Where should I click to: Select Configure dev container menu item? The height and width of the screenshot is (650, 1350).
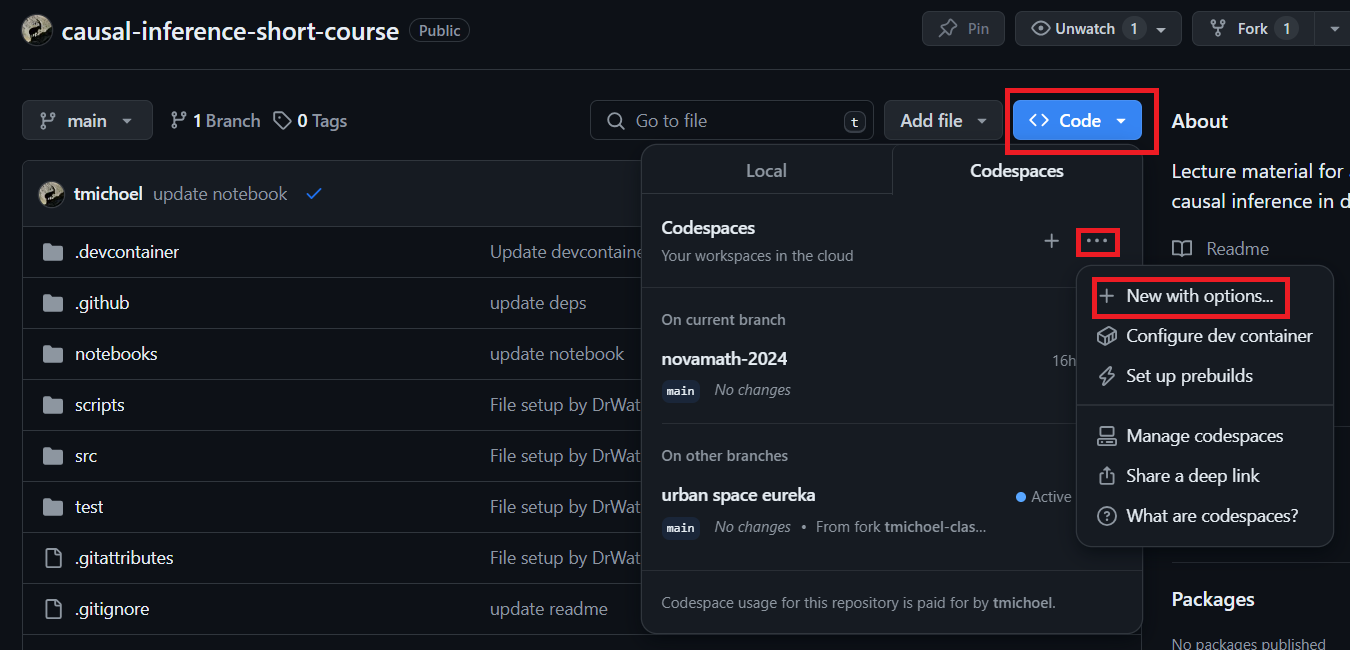[1205, 336]
